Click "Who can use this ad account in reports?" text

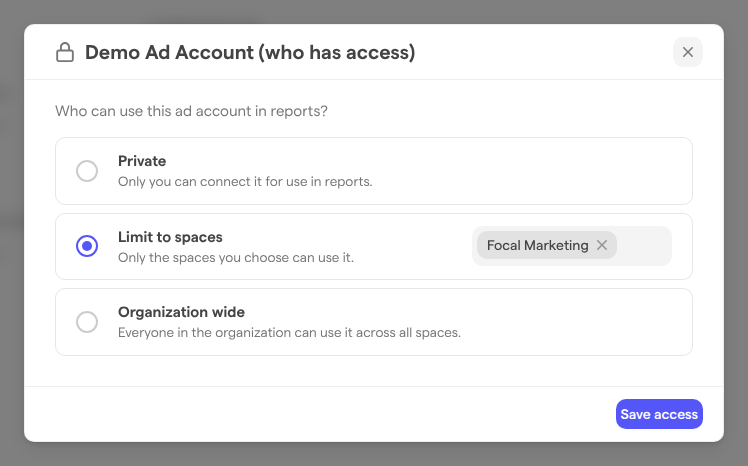click(191, 111)
